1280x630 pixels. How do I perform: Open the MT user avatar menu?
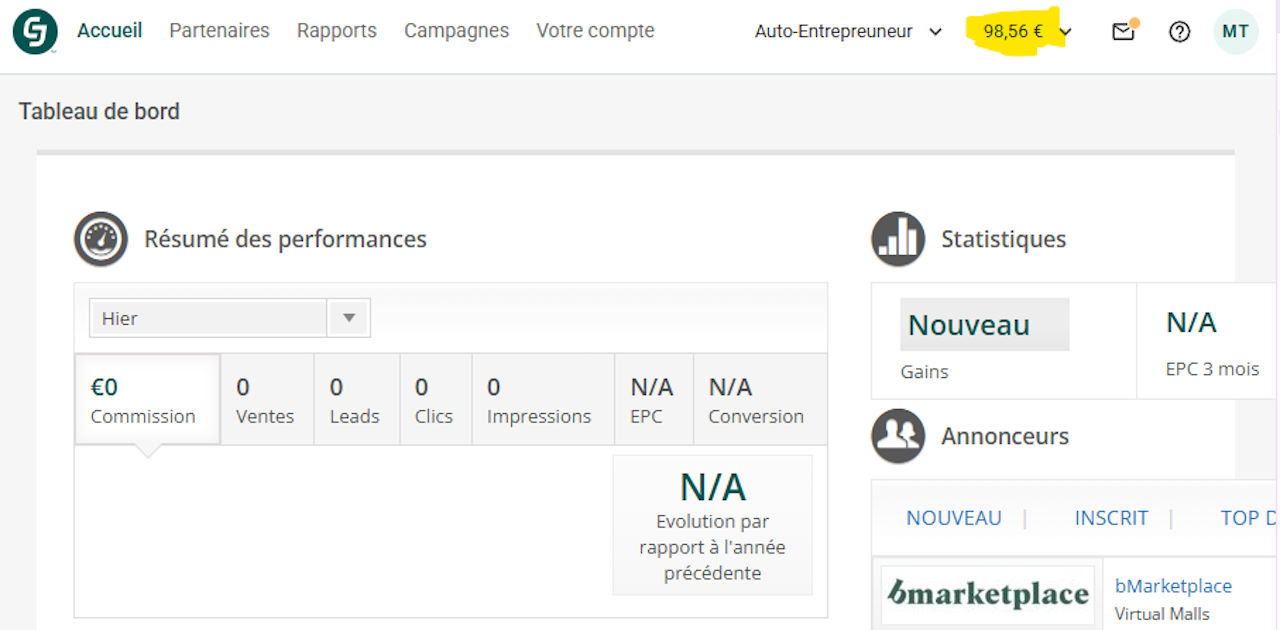(x=1235, y=32)
